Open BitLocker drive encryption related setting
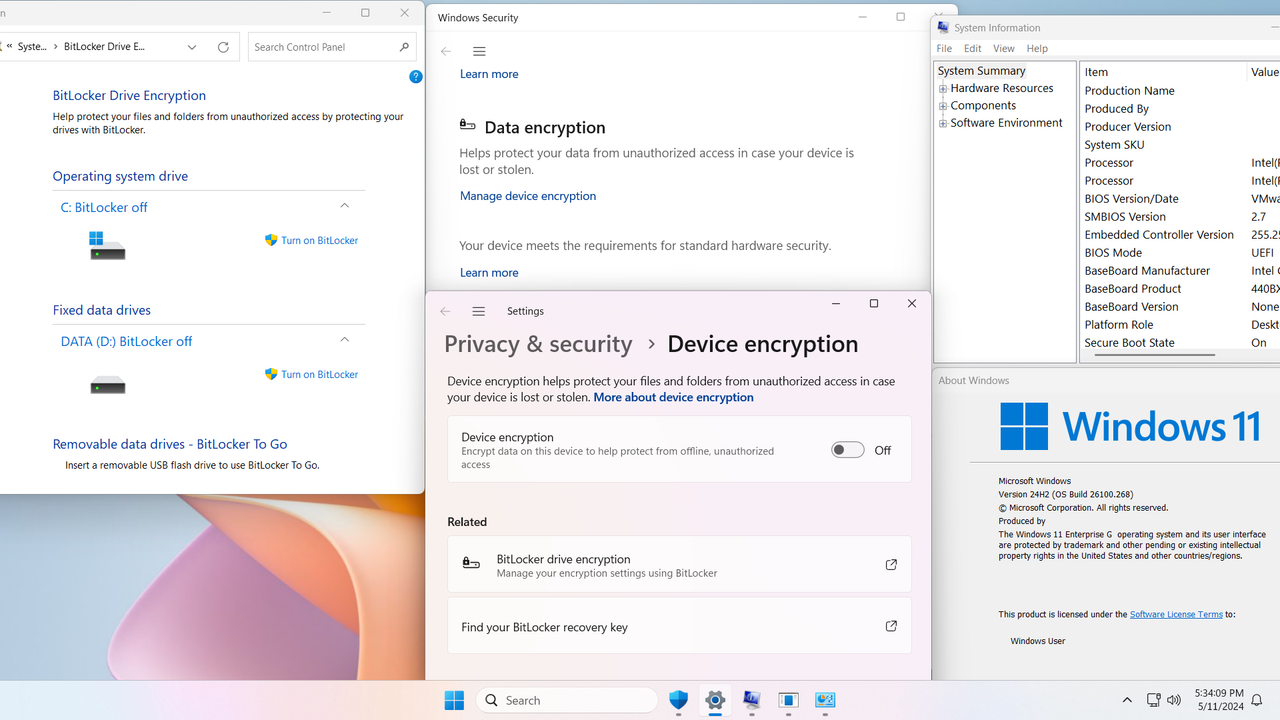 [679, 565]
